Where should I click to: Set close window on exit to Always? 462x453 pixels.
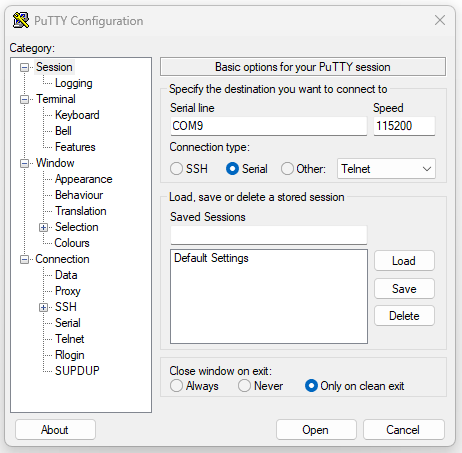pyautogui.click(x=176, y=386)
